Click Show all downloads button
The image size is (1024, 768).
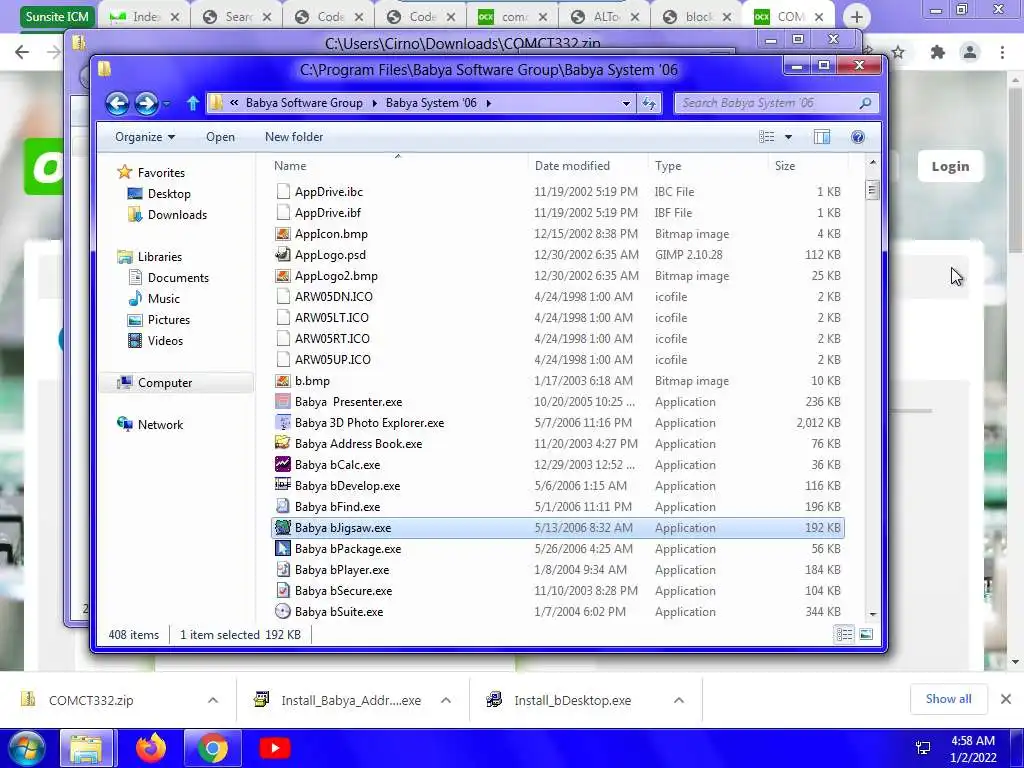948,699
